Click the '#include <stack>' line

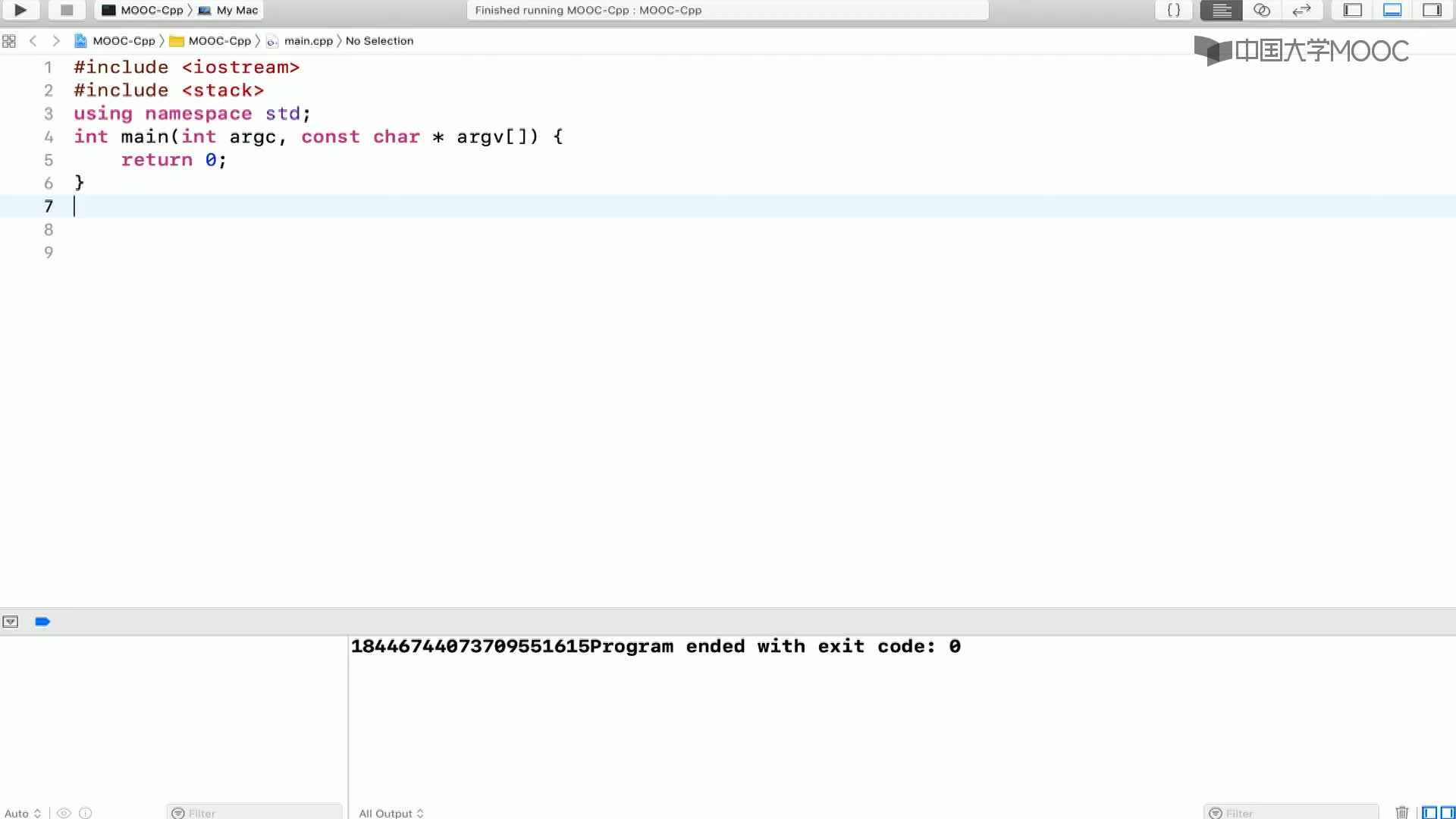click(x=168, y=90)
